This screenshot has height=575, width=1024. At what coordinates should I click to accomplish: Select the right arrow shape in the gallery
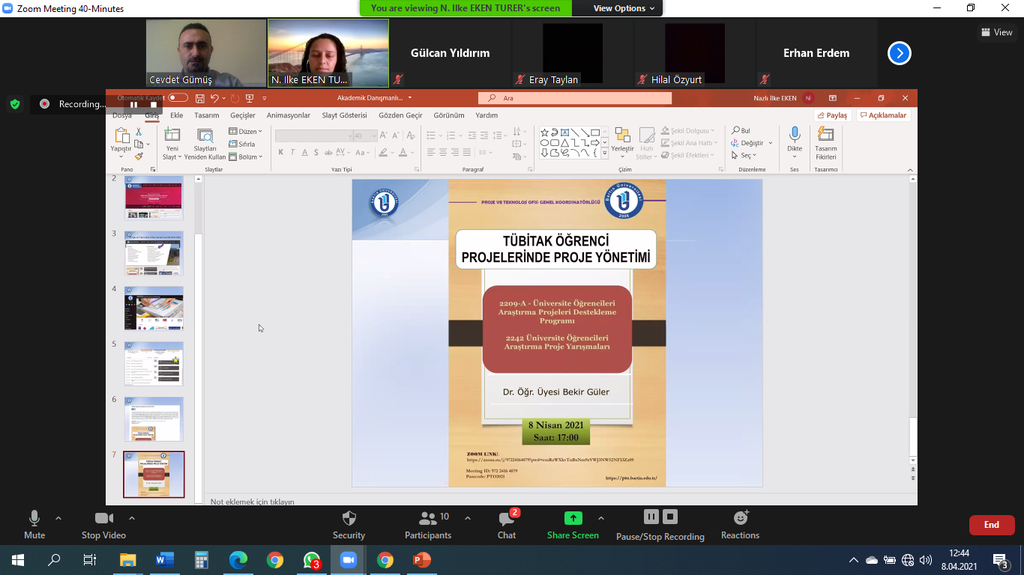coord(595,142)
